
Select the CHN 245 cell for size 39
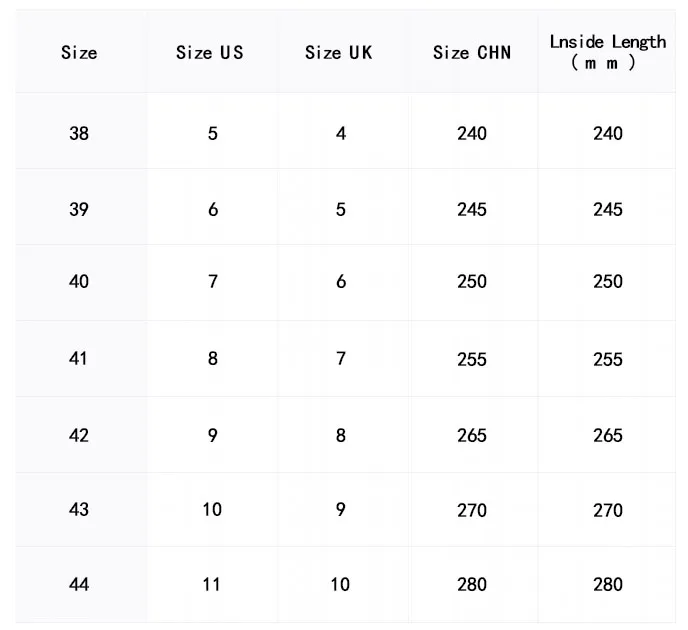coord(472,209)
